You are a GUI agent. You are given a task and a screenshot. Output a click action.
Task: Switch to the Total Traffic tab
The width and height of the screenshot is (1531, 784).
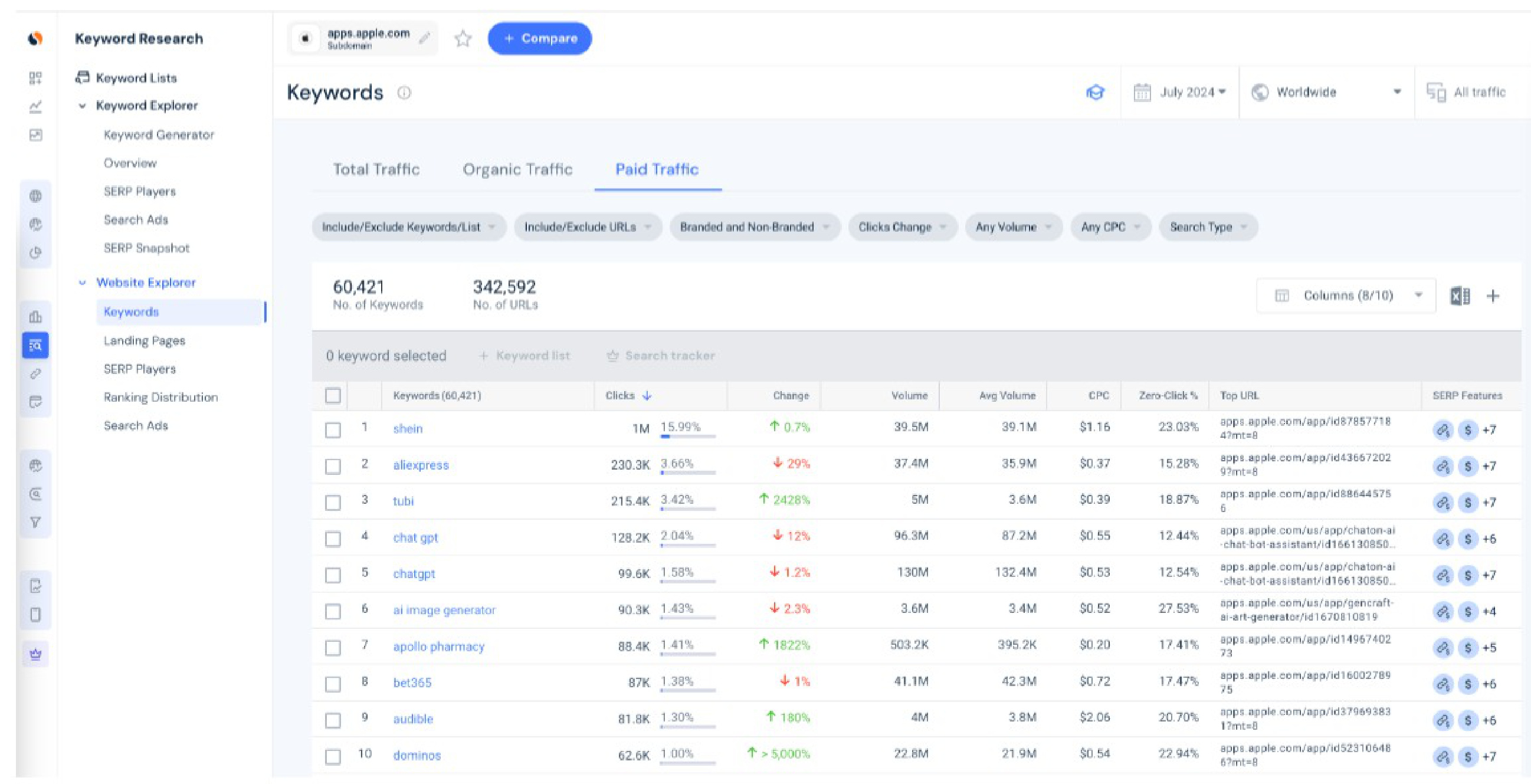[376, 170]
